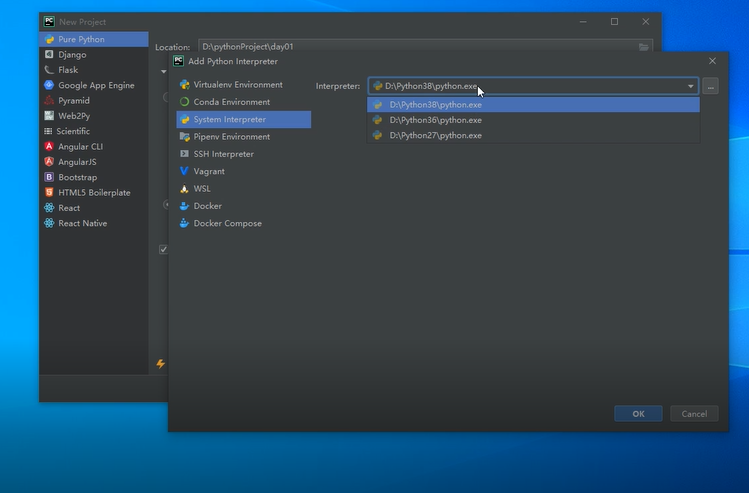The image size is (749, 493).
Task: Select WSL interpreter type
Action: coord(244,189)
